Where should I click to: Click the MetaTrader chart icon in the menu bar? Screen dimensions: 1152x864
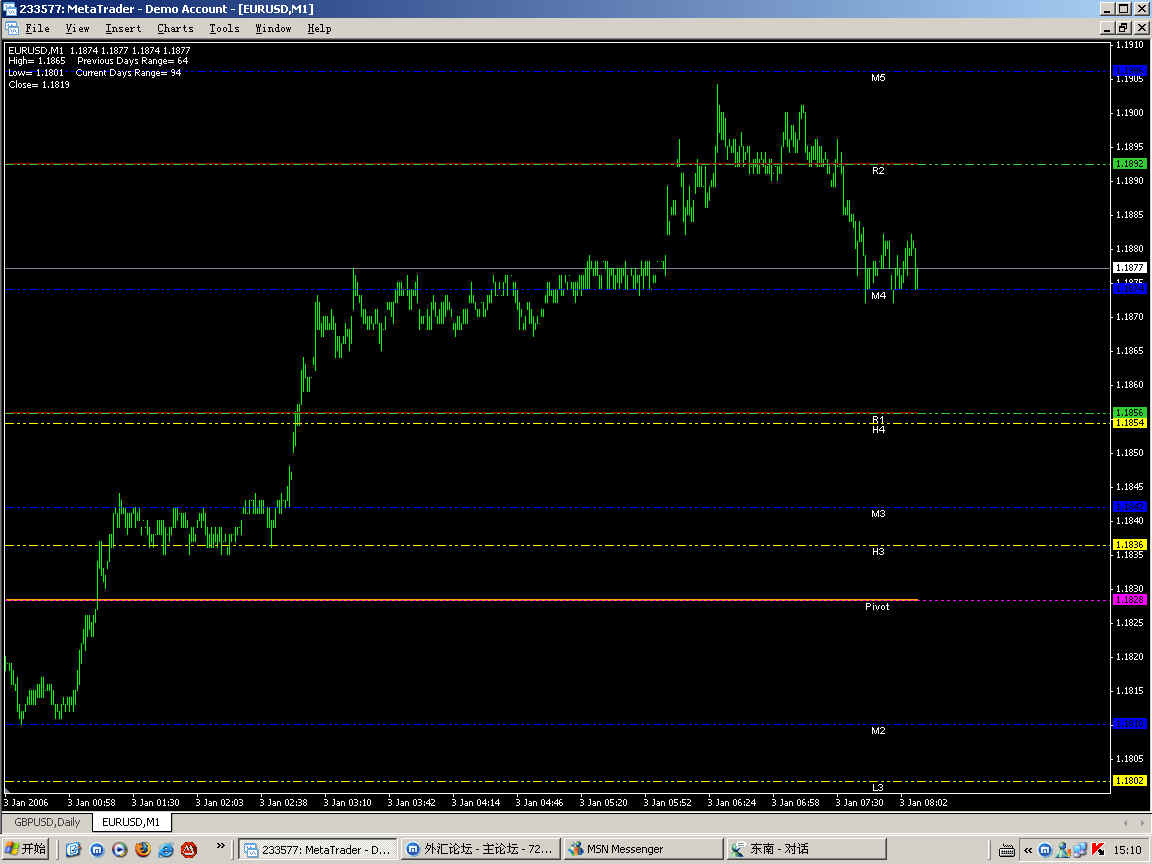point(11,28)
